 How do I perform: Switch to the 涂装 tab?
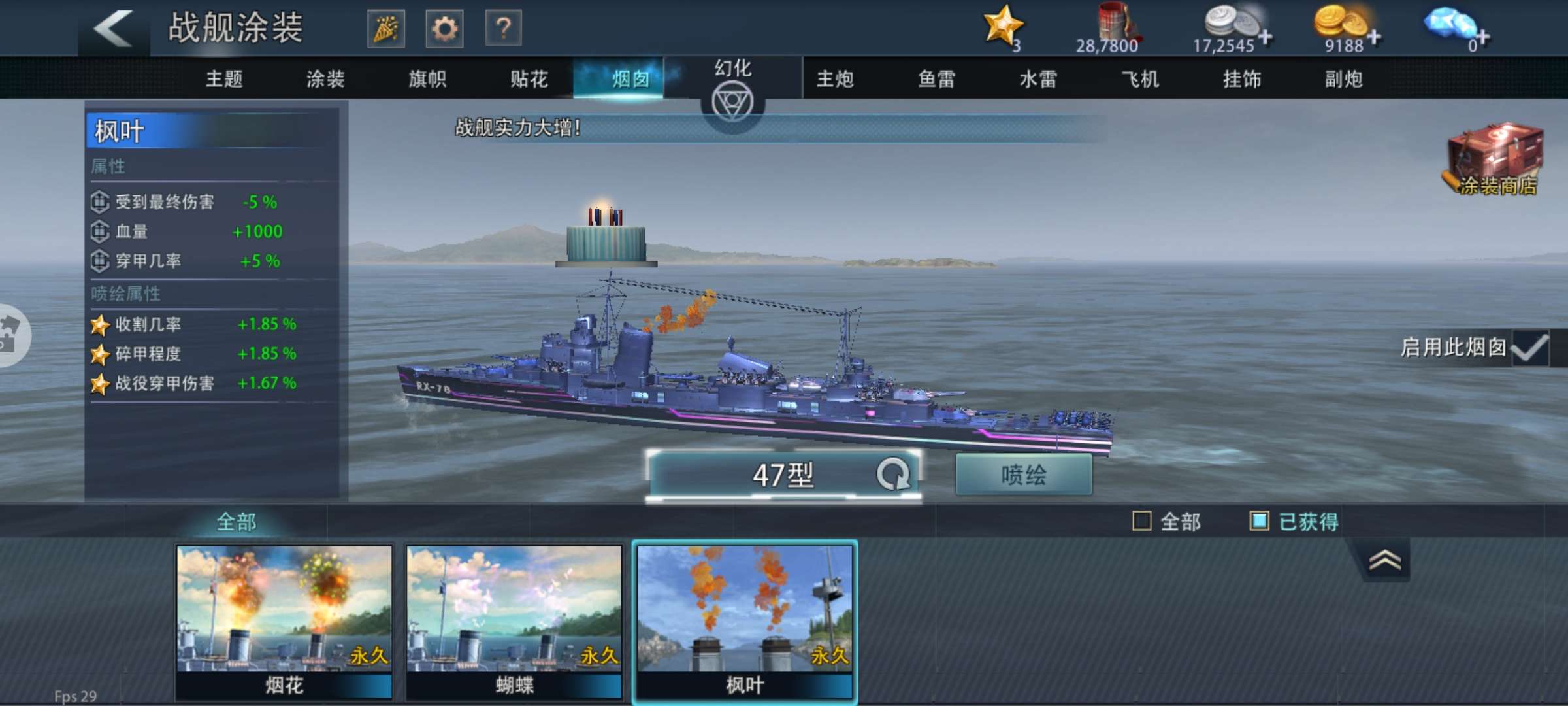pyautogui.click(x=325, y=79)
